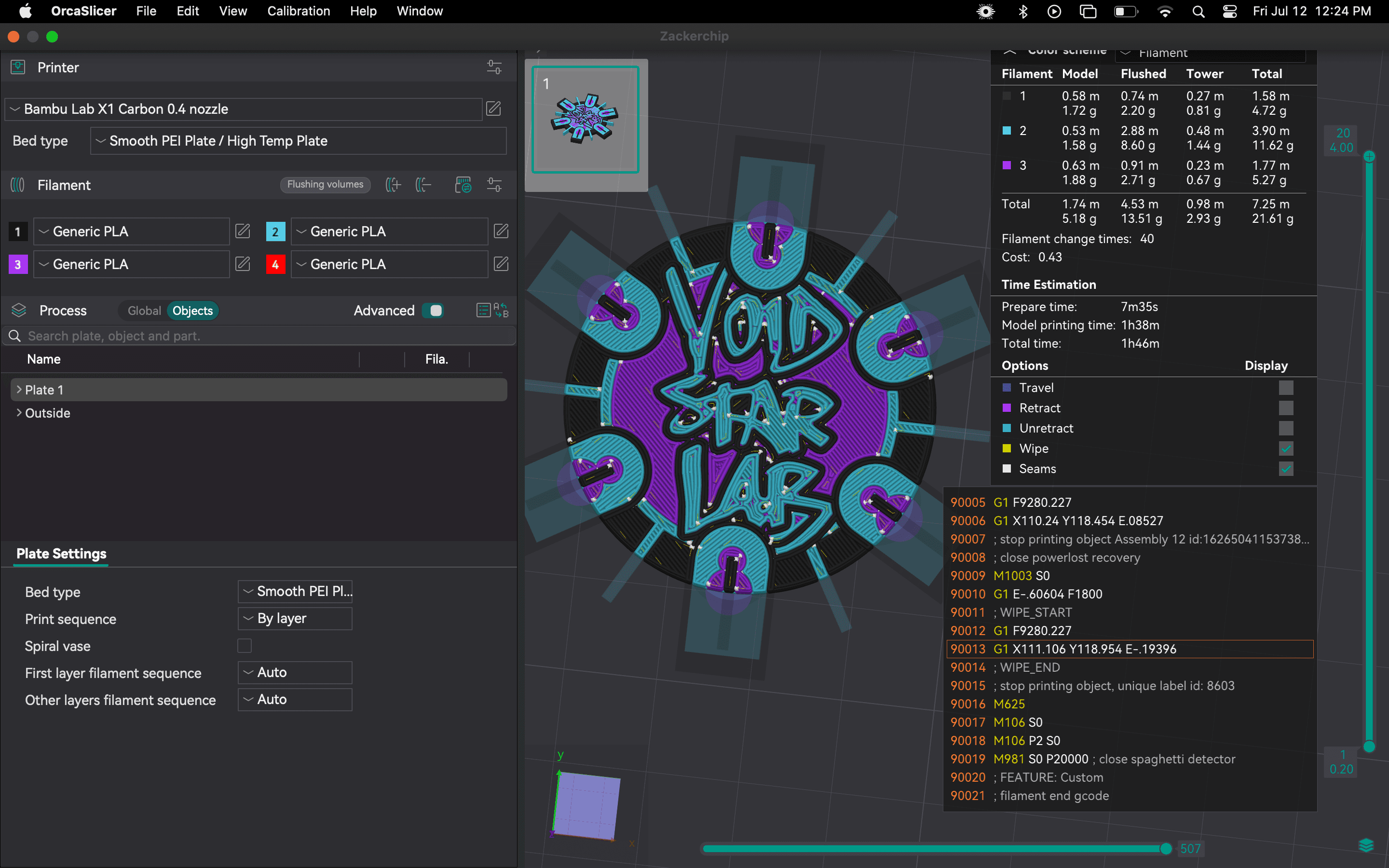Edit filament 1 Generic PLA preset

[243, 231]
